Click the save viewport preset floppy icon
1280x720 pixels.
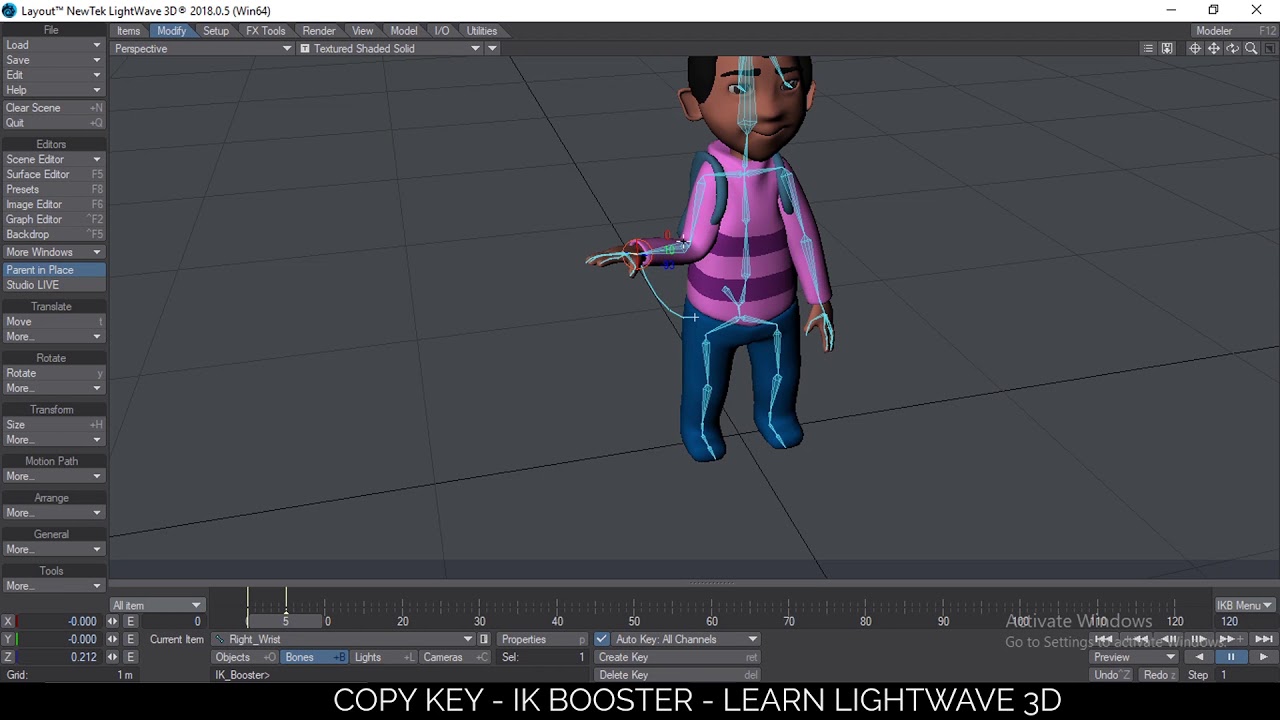pyautogui.click(x=1167, y=48)
